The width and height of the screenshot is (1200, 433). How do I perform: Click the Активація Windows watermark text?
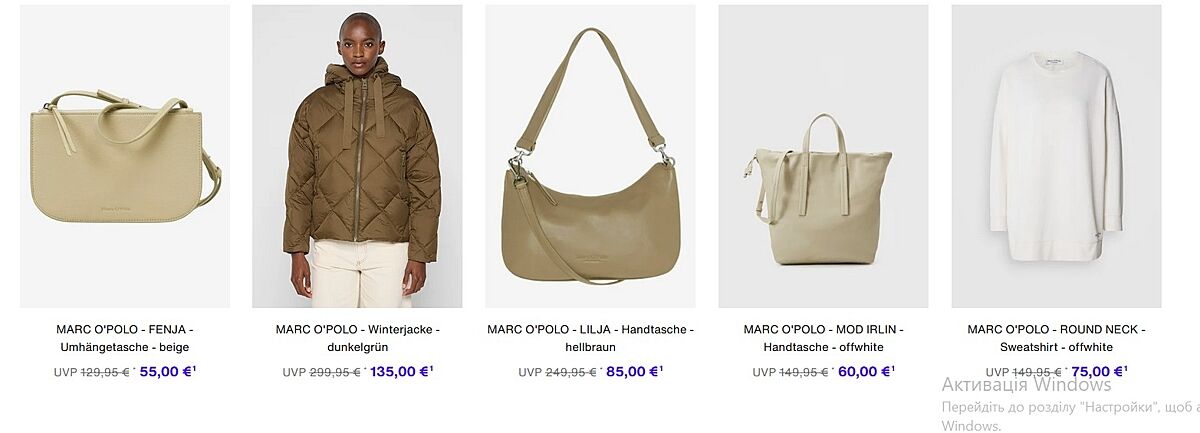[1026, 385]
